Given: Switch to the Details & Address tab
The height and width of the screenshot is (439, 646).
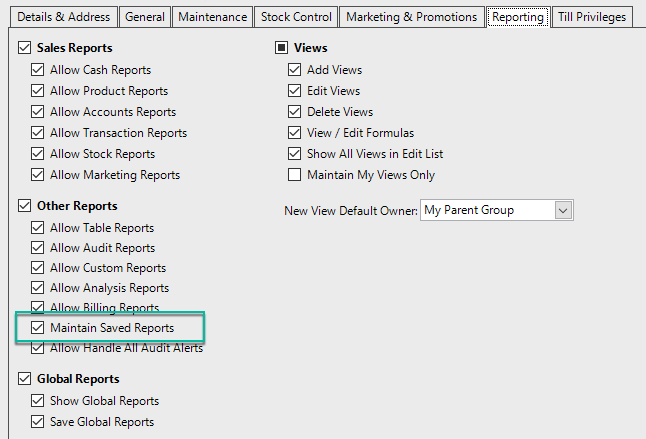Looking at the screenshot, I should tap(59, 17).
